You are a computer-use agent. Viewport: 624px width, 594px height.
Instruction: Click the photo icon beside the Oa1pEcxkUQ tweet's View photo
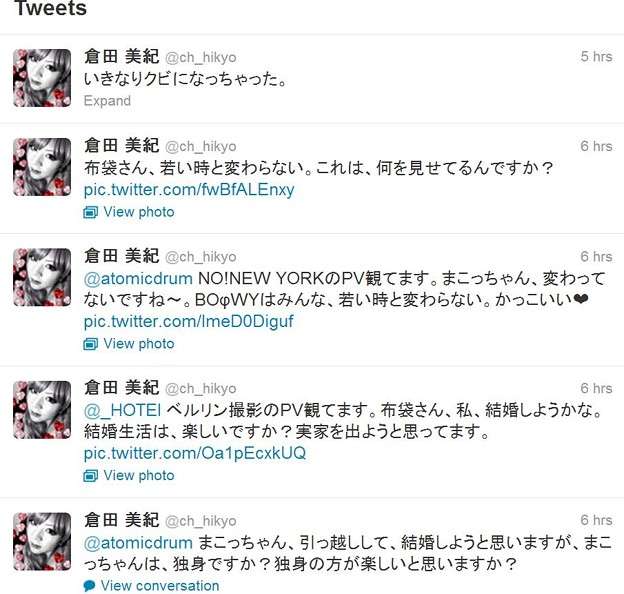pyautogui.click(x=90, y=476)
